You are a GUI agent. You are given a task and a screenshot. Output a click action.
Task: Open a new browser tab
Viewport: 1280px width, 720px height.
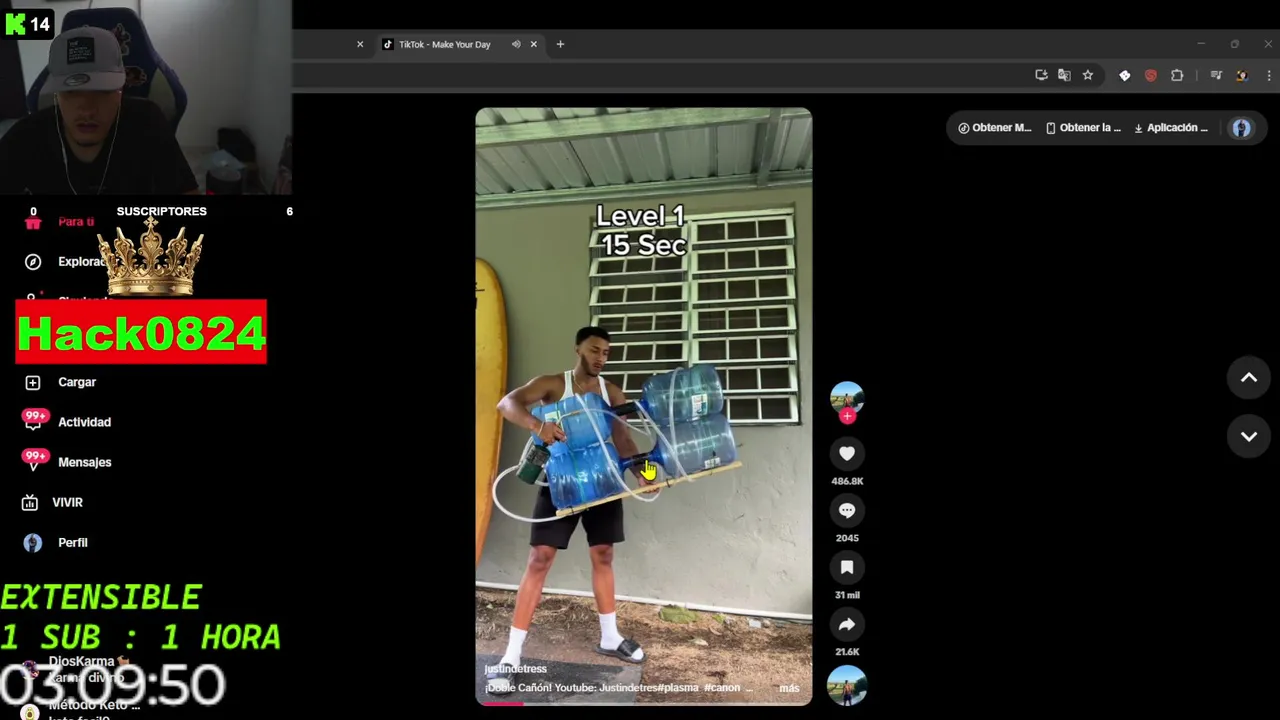coord(560,44)
